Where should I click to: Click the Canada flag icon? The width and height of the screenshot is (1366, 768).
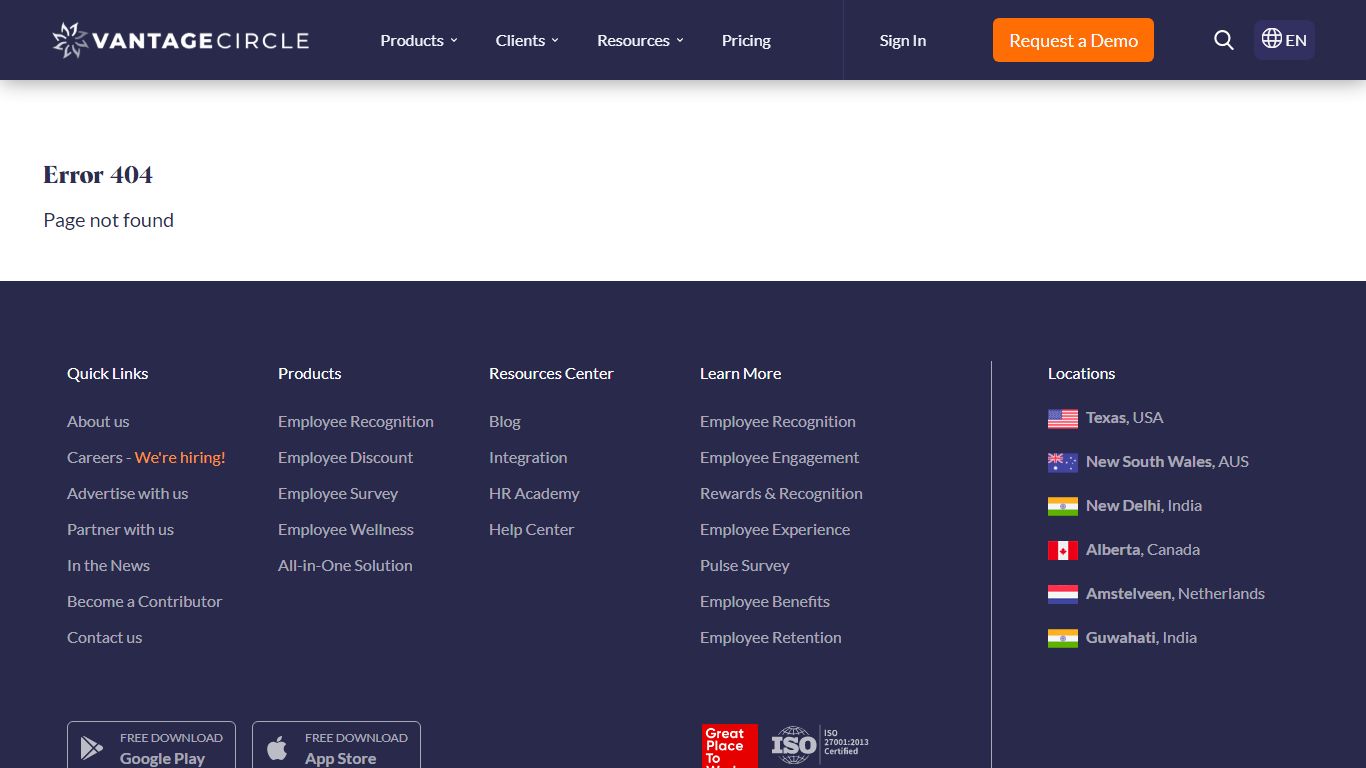[1063, 550]
